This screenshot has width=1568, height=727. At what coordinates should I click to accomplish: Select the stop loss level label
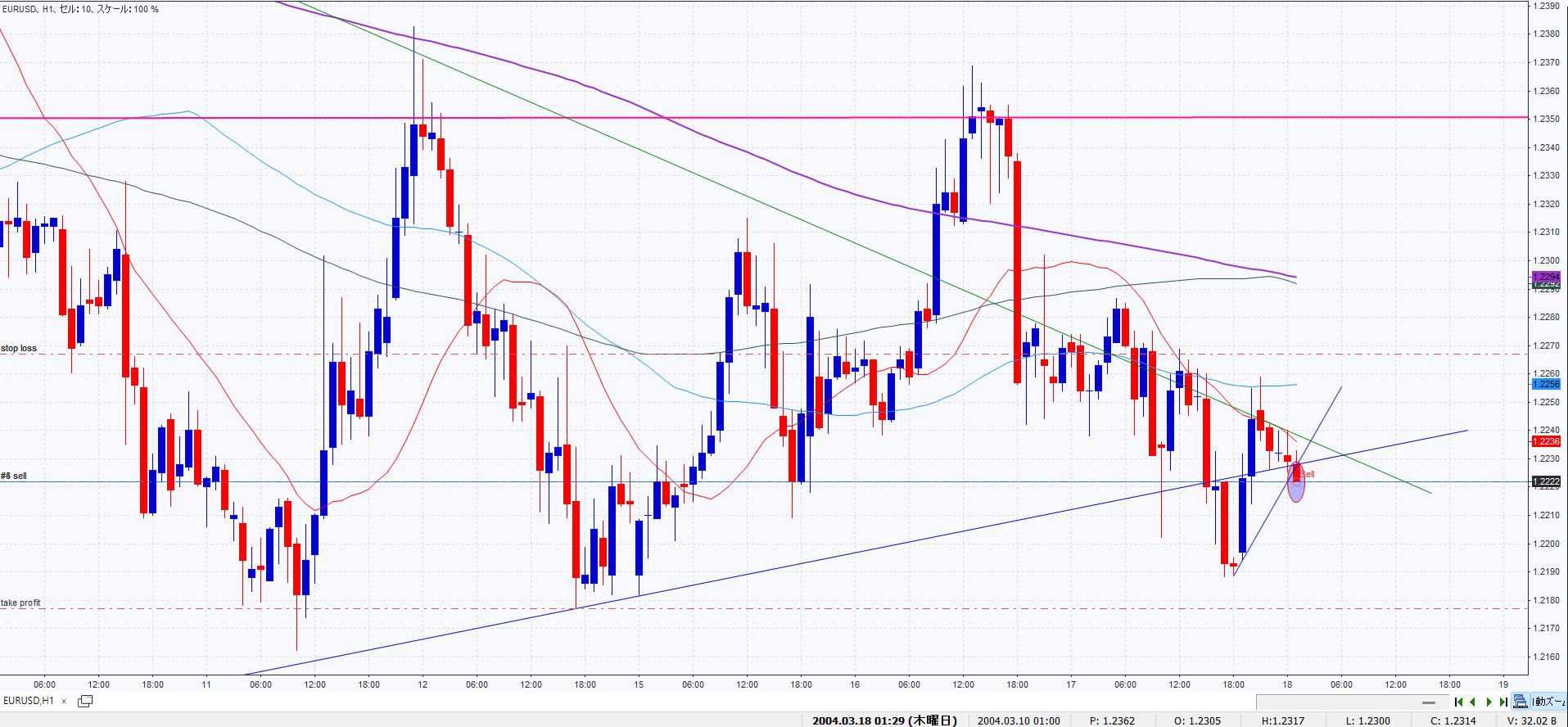point(19,348)
